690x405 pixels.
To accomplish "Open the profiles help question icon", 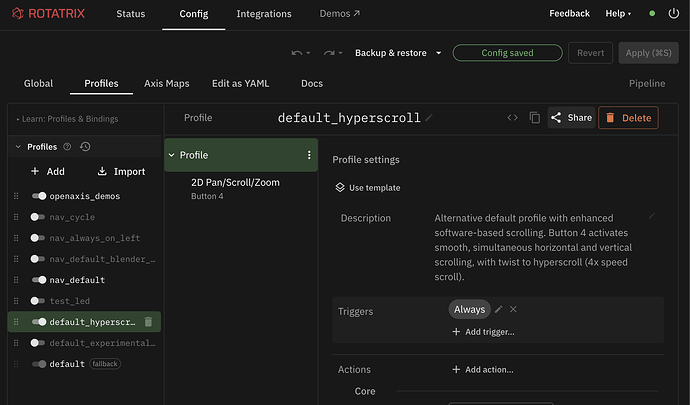I will 67,147.
